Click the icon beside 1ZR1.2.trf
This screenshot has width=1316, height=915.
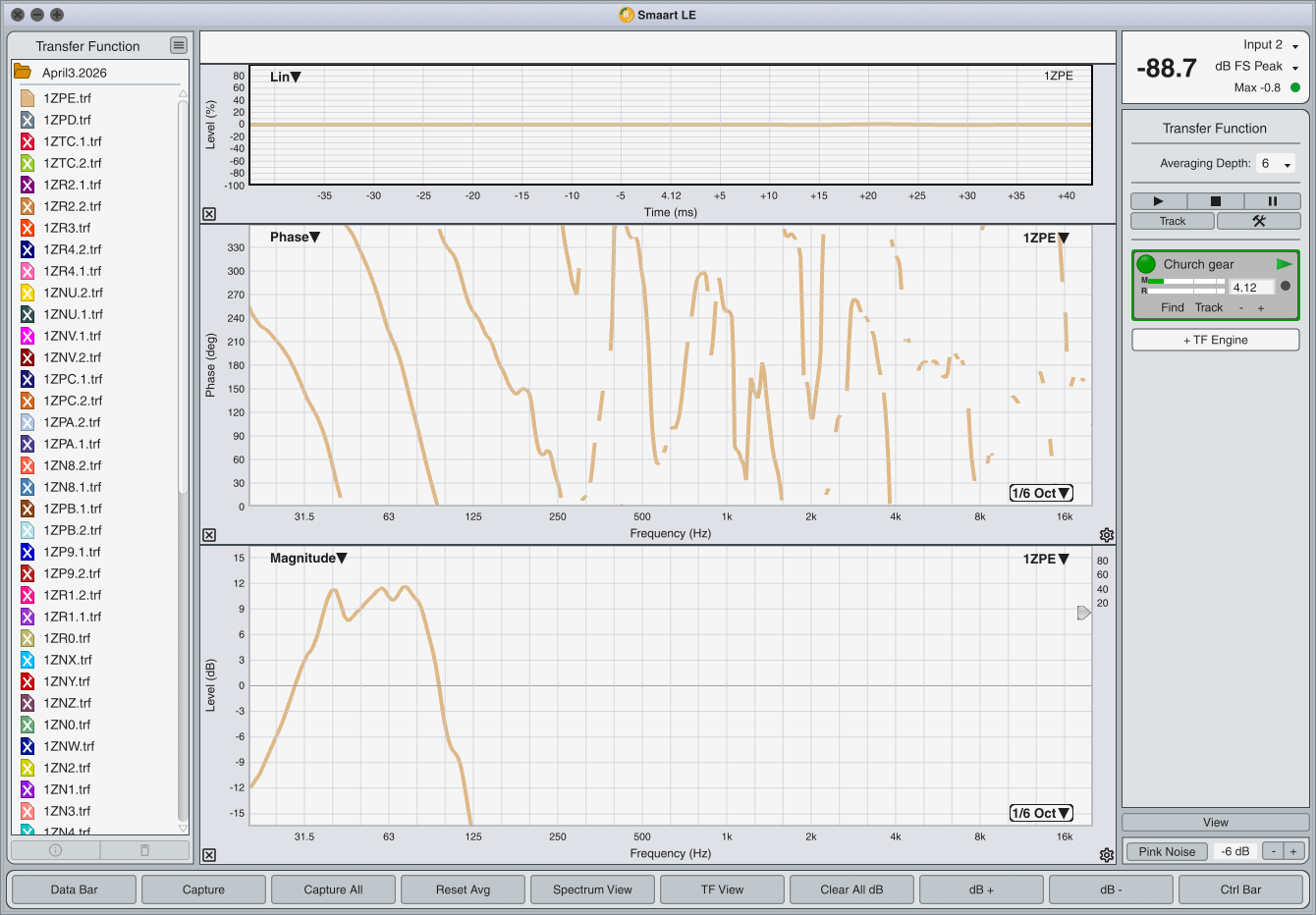pos(27,595)
